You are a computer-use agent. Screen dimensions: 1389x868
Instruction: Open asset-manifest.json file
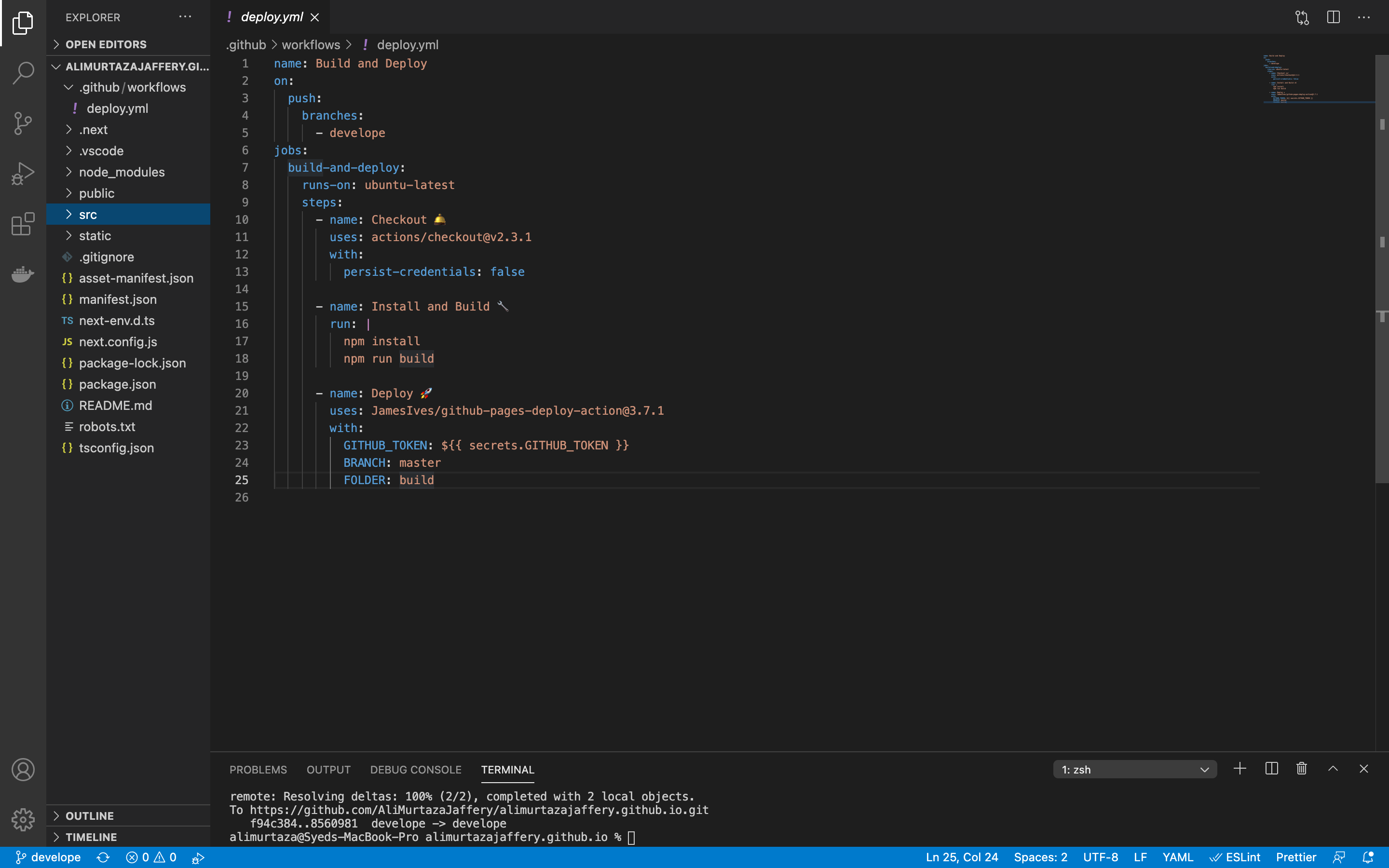(x=129, y=278)
